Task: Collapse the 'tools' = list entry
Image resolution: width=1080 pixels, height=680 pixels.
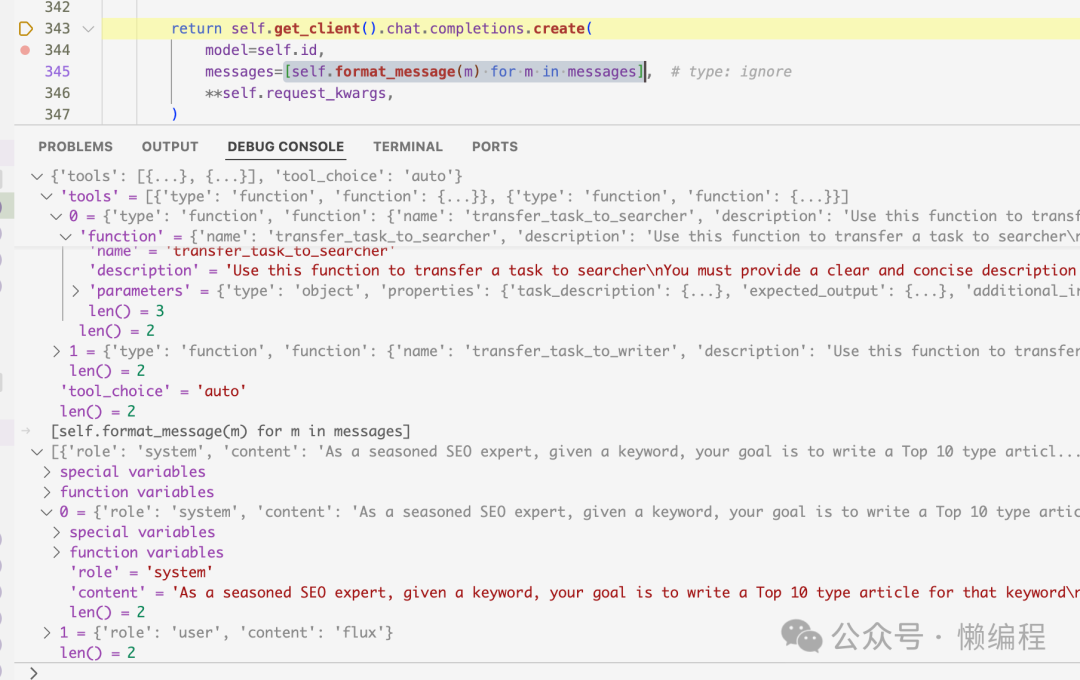Action: [47, 196]
